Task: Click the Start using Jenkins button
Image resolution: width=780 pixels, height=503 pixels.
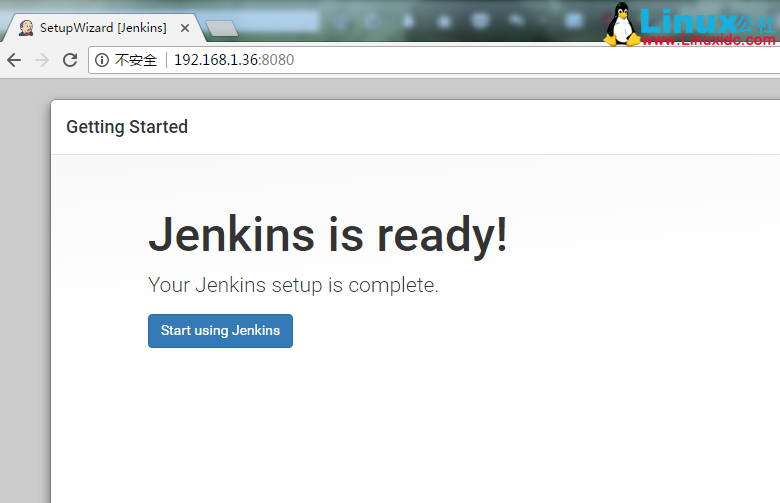Action: [x=220, y=331]
